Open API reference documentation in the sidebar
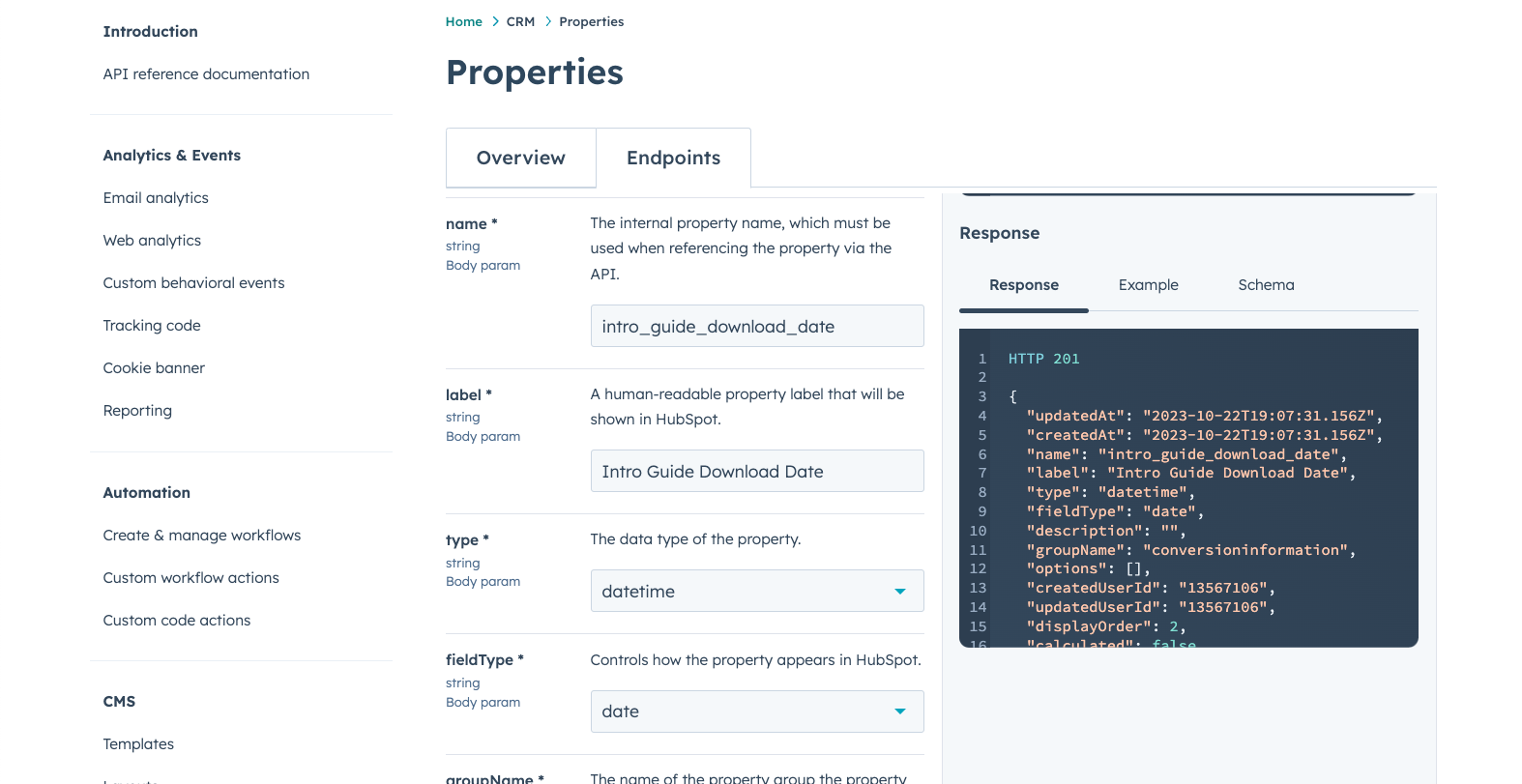This screenshot has height=784, width=1522. (206, 74)
